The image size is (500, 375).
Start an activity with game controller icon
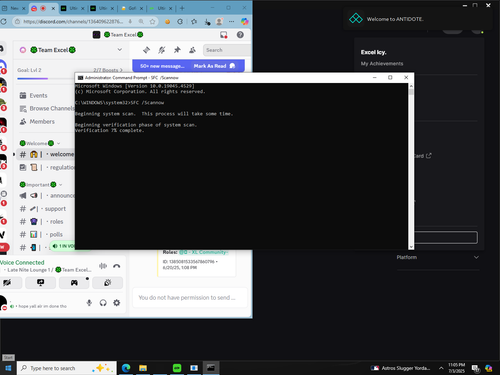coord(74,283)
